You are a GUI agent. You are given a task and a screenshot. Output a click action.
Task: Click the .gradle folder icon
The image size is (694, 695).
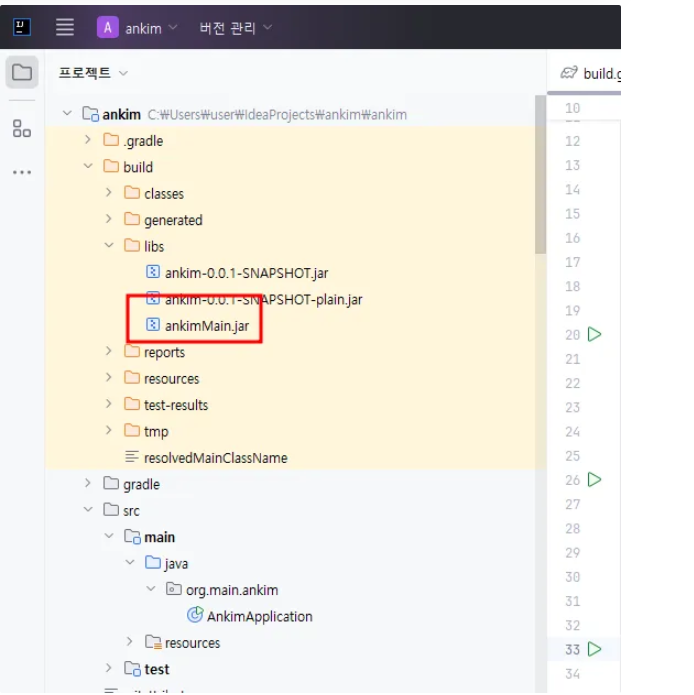pyautogui.click(x=111, y=140)
